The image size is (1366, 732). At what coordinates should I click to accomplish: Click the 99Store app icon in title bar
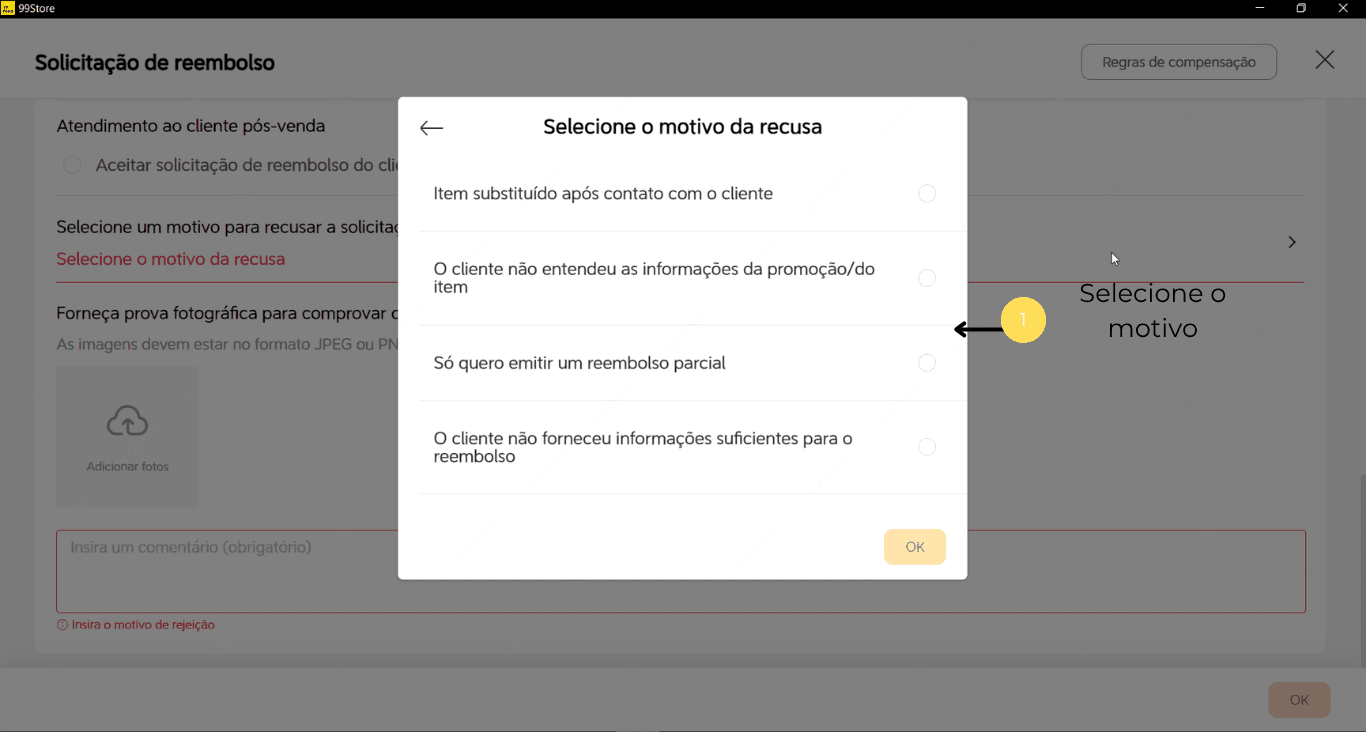(x=8, y=8)
